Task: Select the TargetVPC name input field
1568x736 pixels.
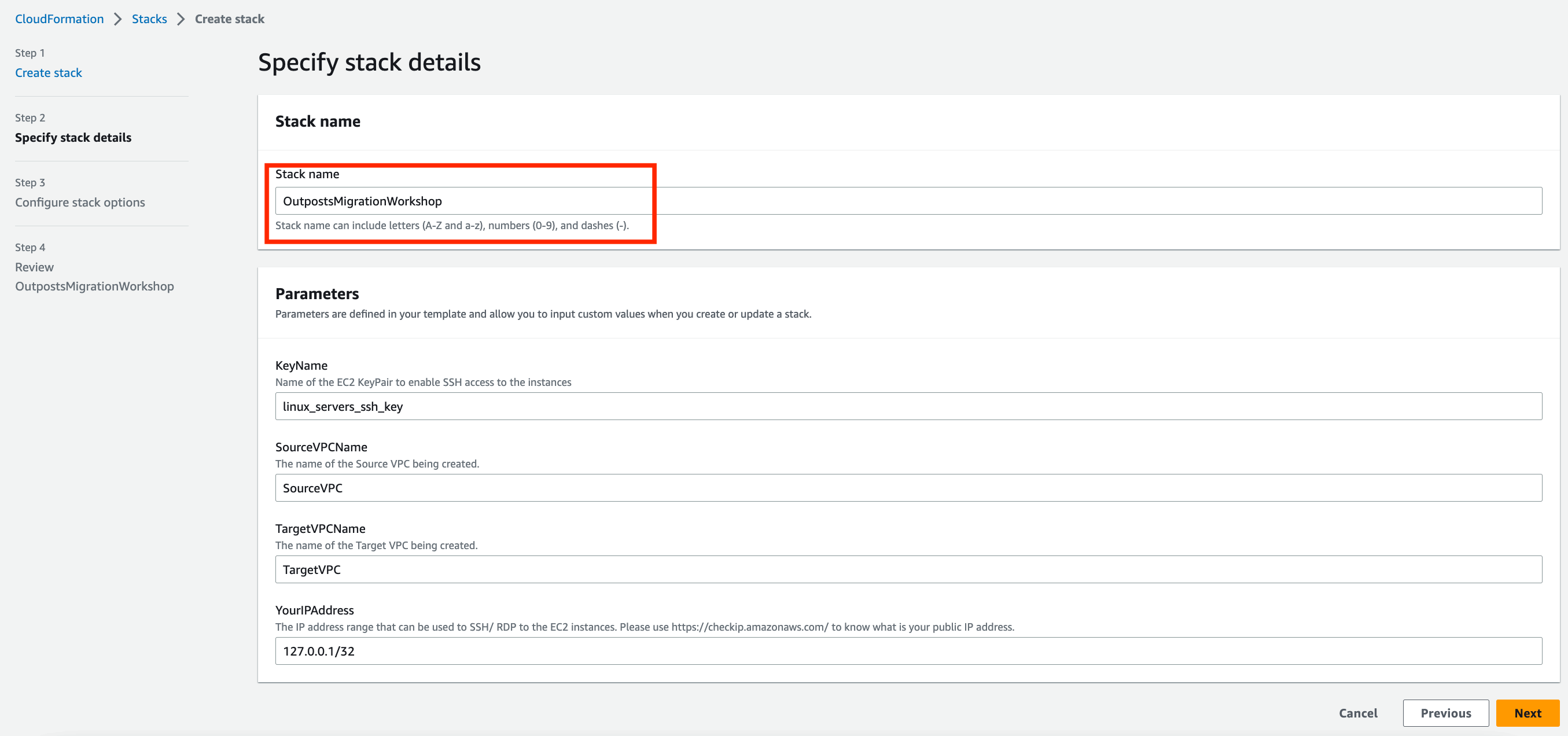Action: click(907, 569)
